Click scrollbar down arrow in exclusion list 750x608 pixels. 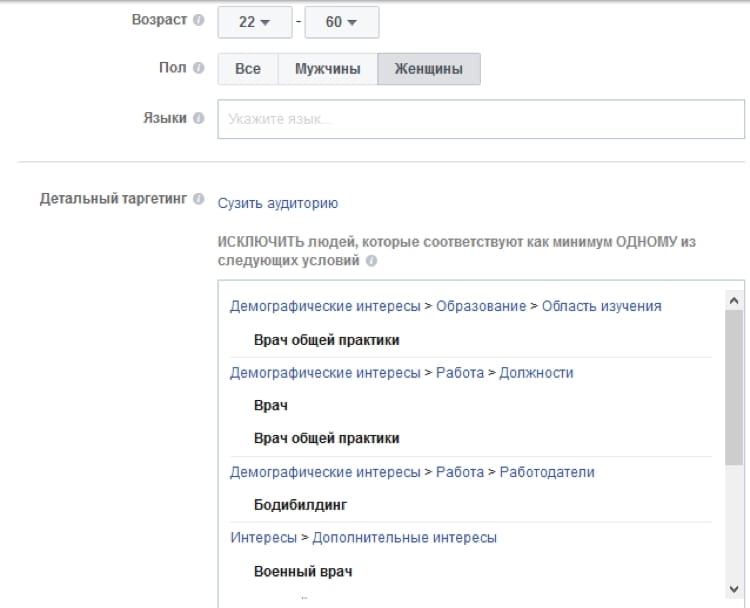tap(735, 590)
